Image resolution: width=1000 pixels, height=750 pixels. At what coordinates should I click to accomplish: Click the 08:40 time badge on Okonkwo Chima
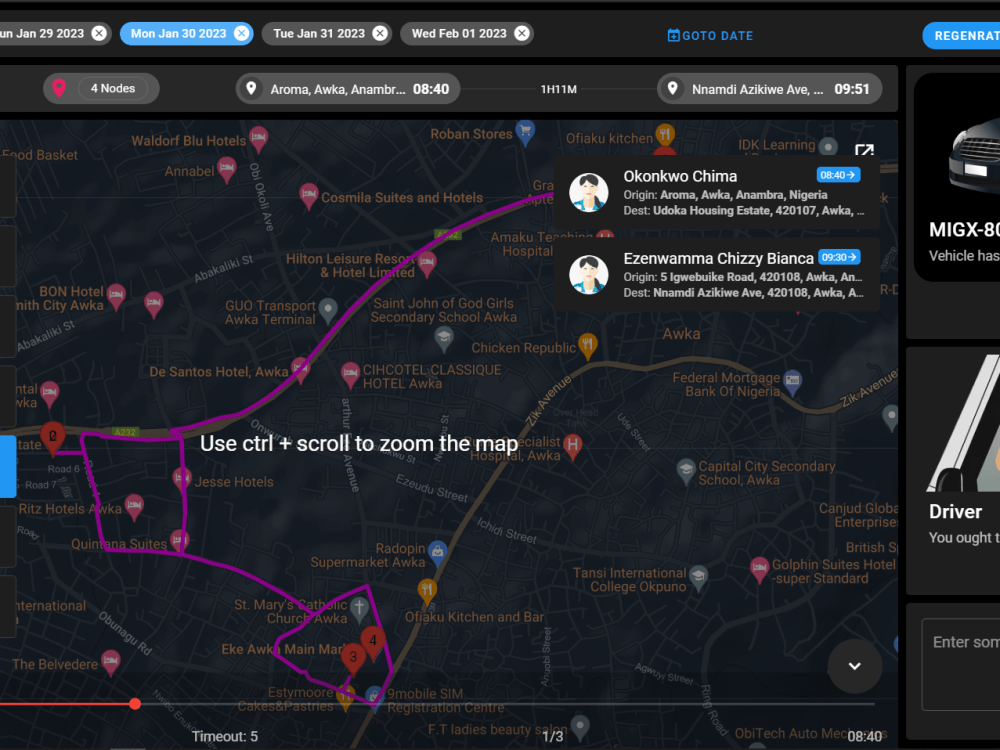pos(838,175)
